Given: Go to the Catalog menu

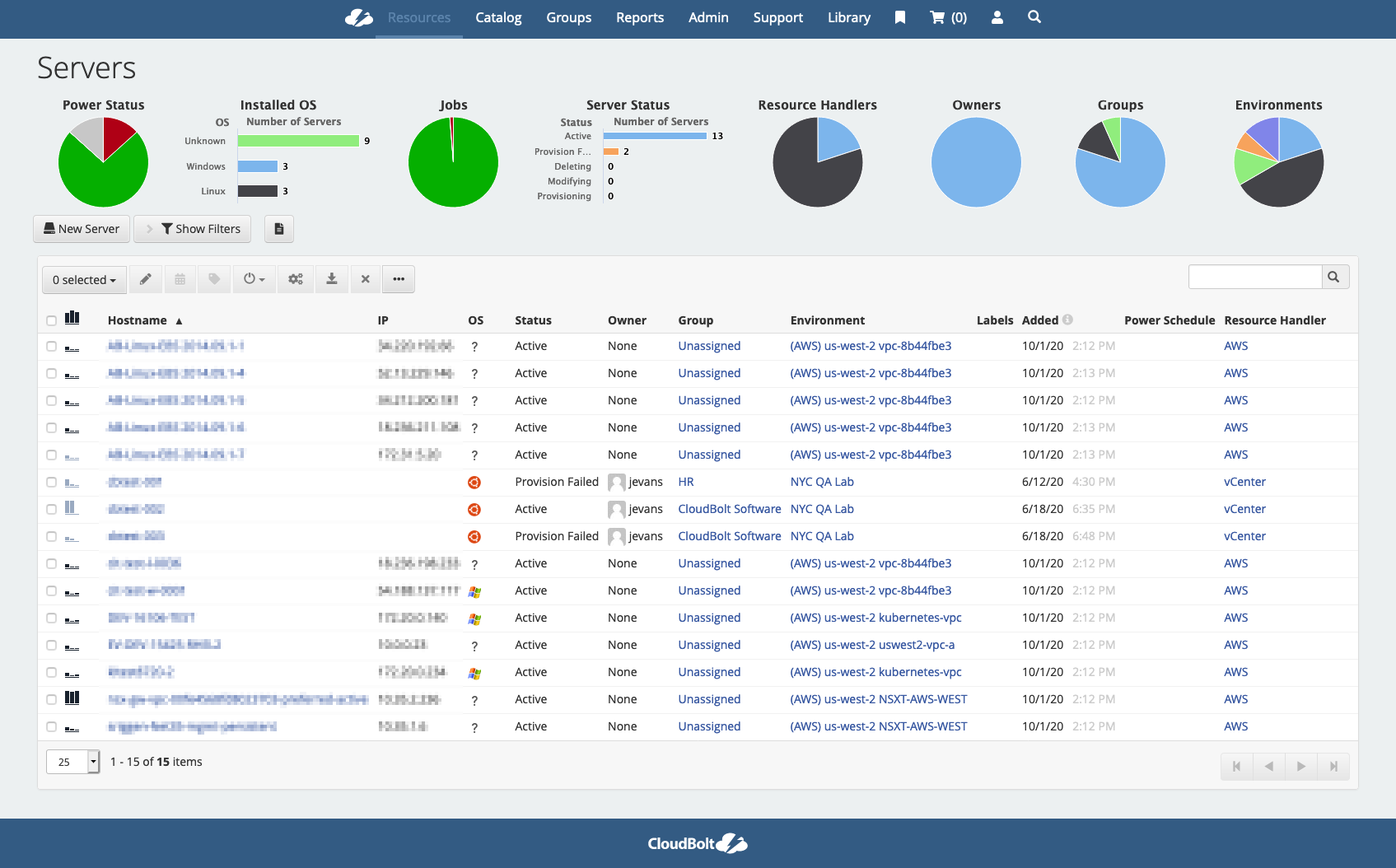Looking at the screenshot, I should pos(498,17).
